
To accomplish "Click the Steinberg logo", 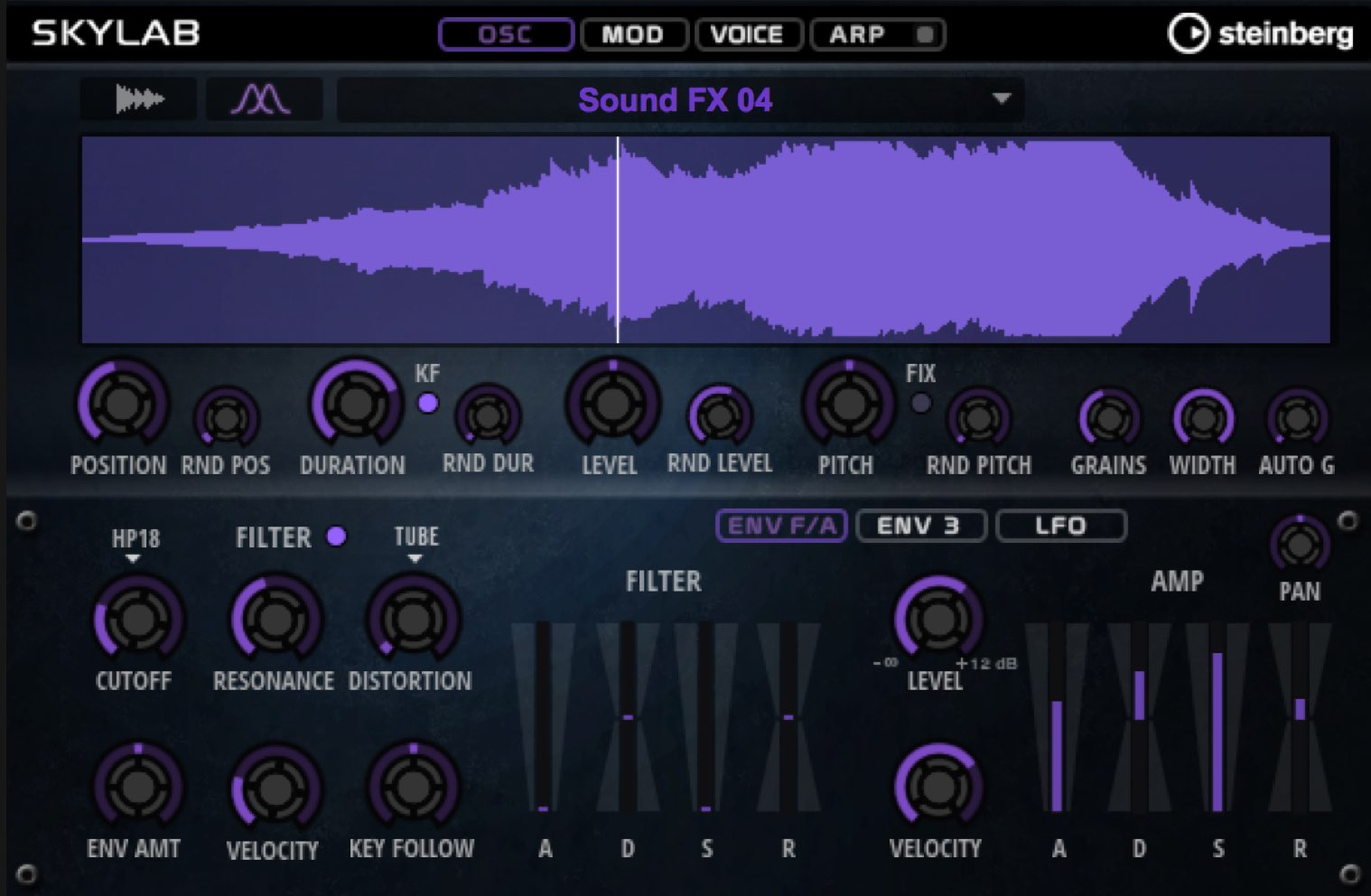I will [x=1261, y=34].
